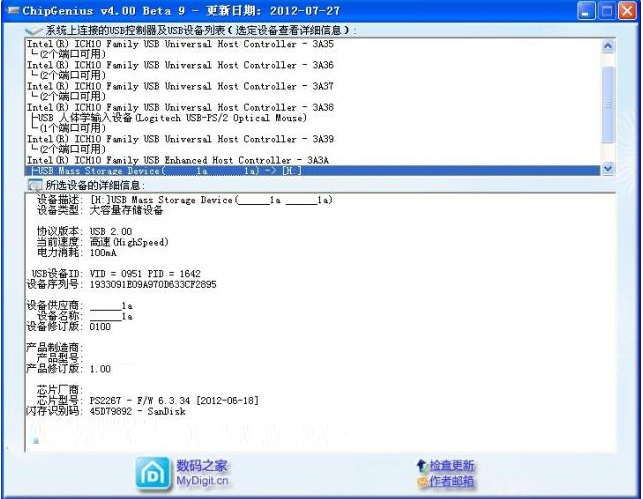Screen dimensions: 643x499
Task: Click the ChipGenius app icon in title bar
Action: tap(11, 11)
